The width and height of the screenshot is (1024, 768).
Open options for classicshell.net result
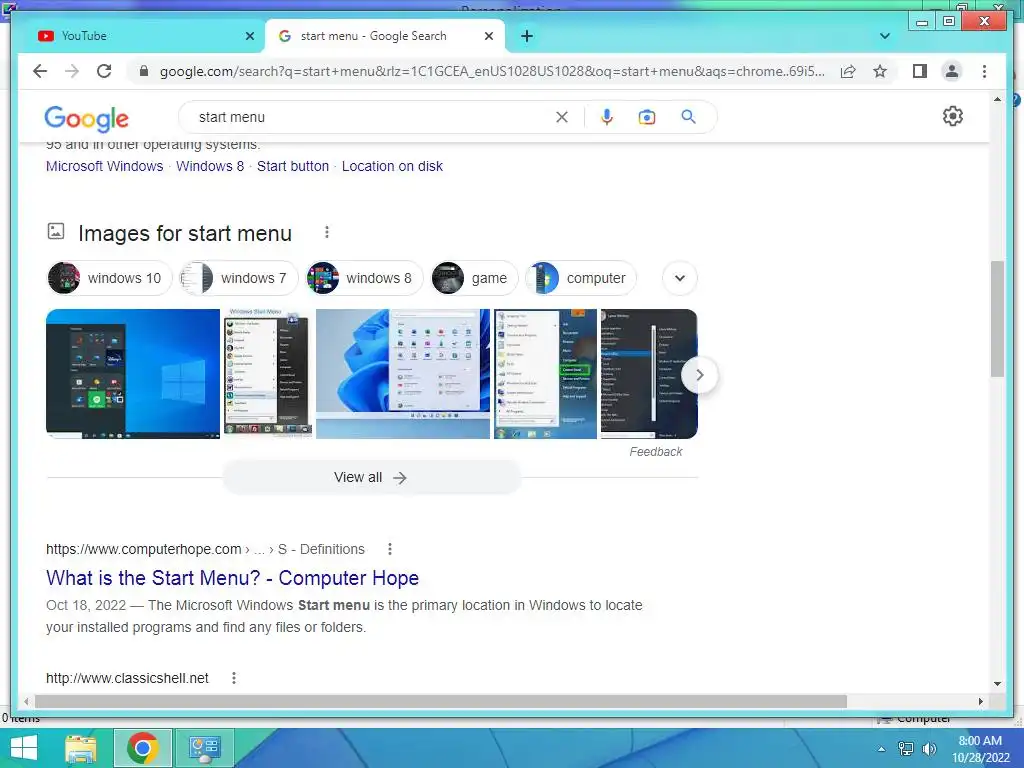(234, 678)
